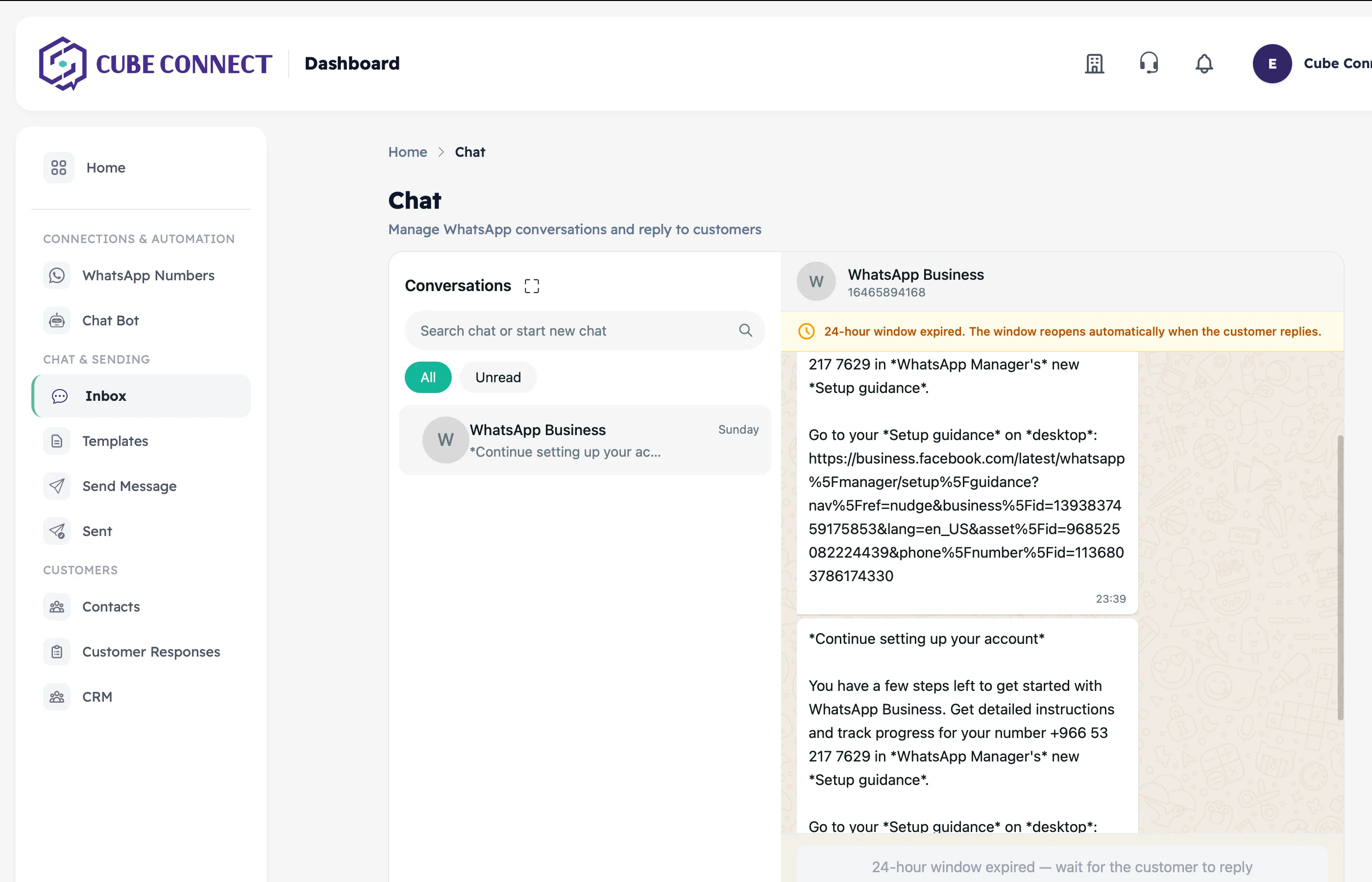Click the Home grid icon in sidebar

[58, 168]
